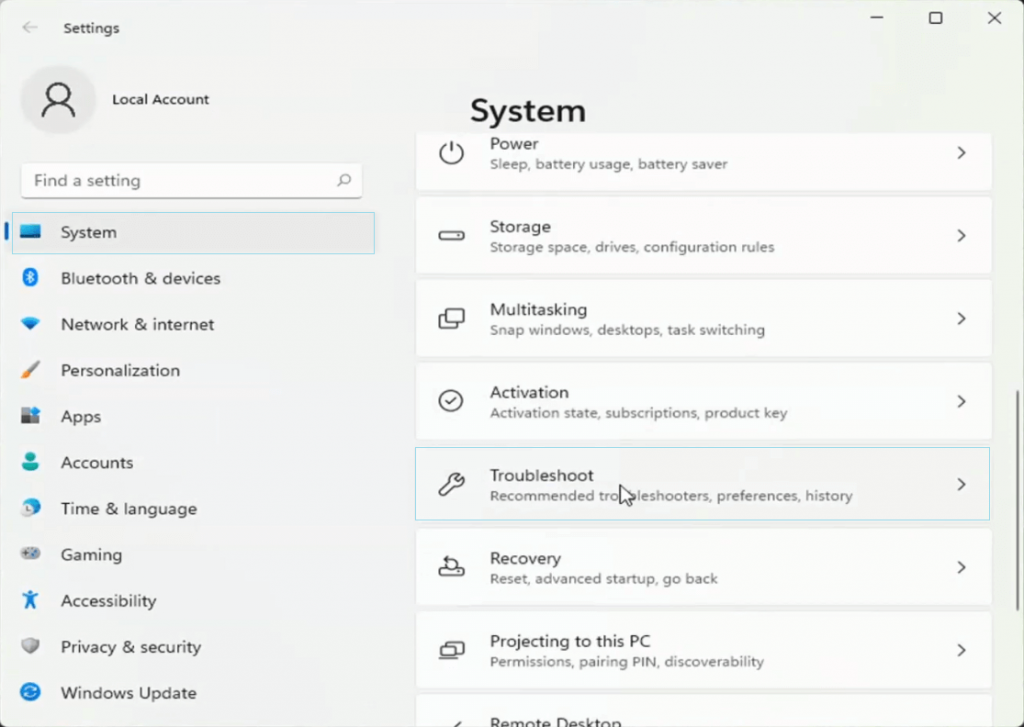Click the Activation checkmark icon

(x=451, y=401)
